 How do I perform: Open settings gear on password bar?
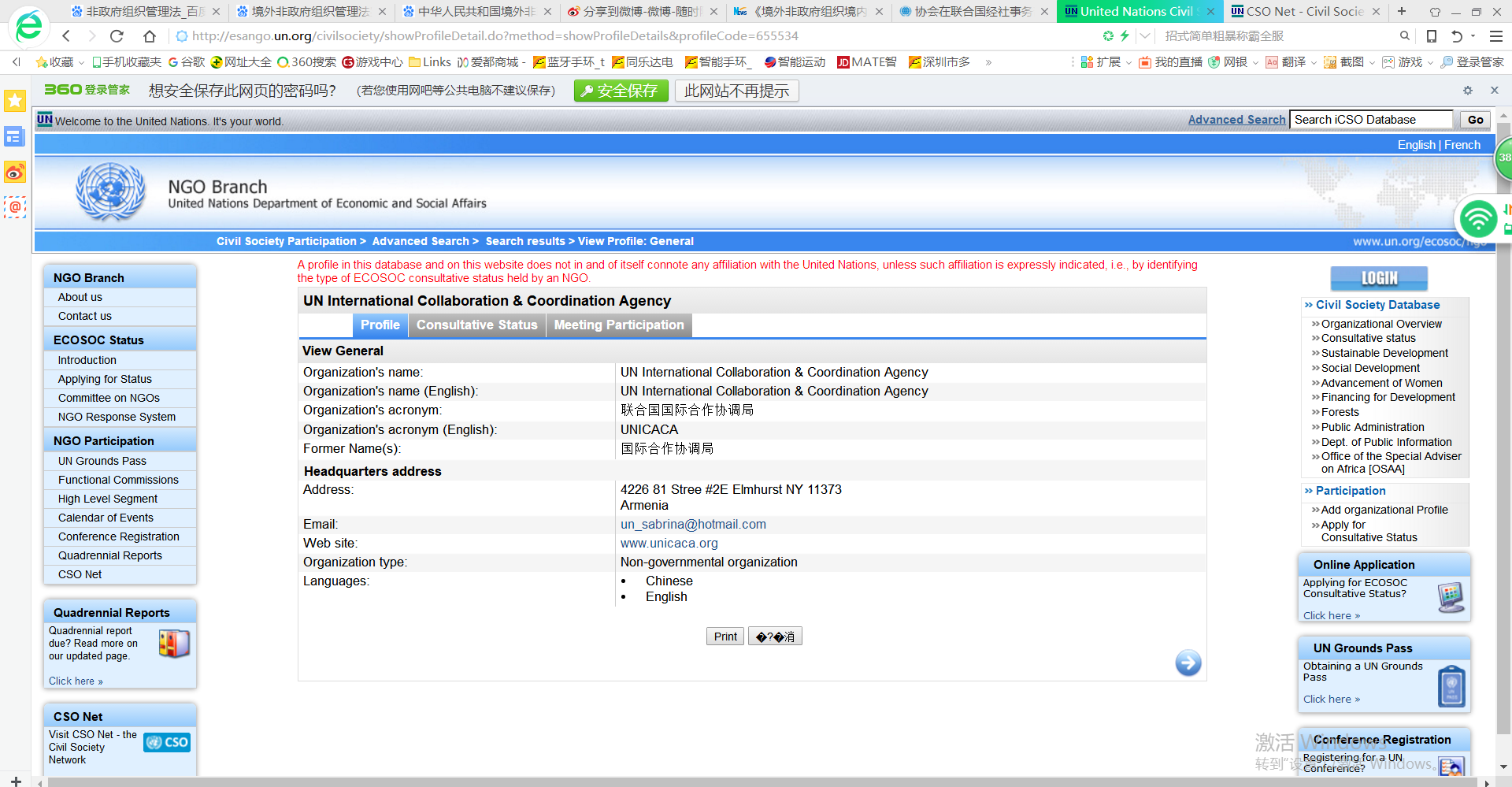tap(1468, 91)
